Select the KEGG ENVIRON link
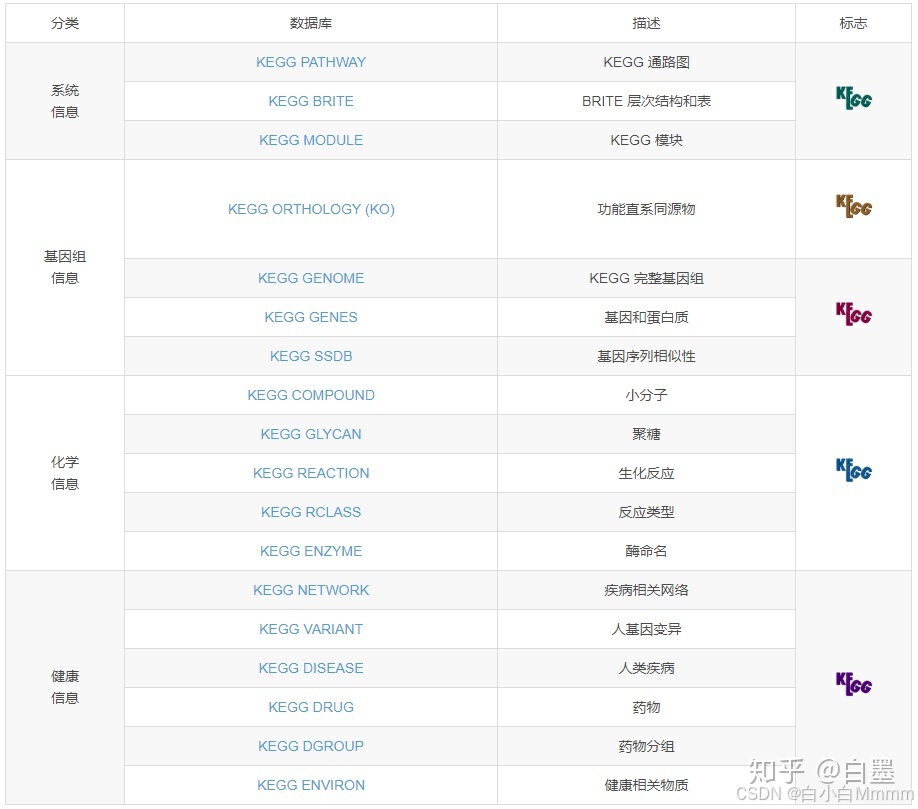Viewport: 918px width, 809px height. tap(311, 785)
